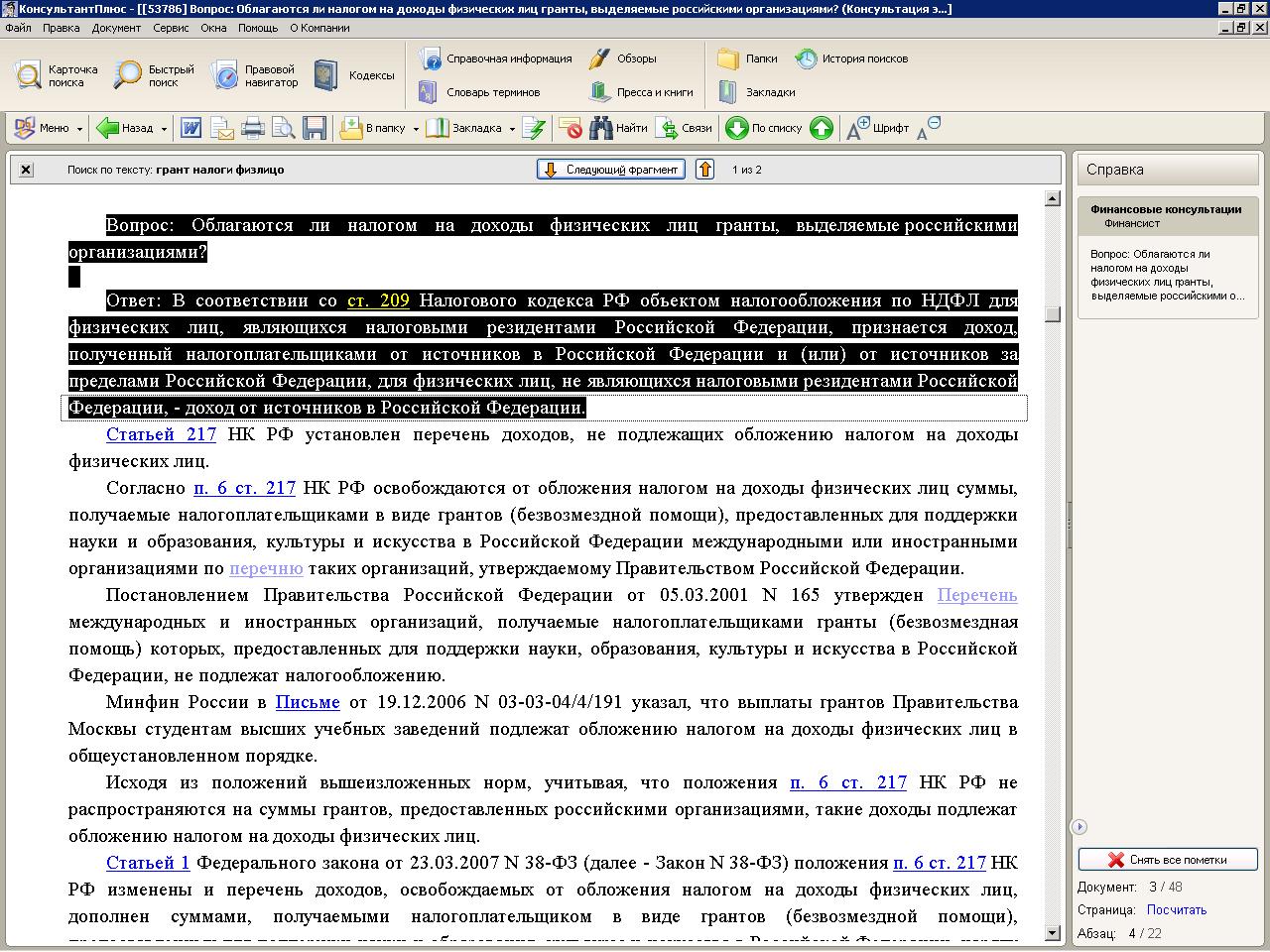The image size is (1270, 952).
Task: Click the floppy disk save icon
Action: click(x=315, y=128)
